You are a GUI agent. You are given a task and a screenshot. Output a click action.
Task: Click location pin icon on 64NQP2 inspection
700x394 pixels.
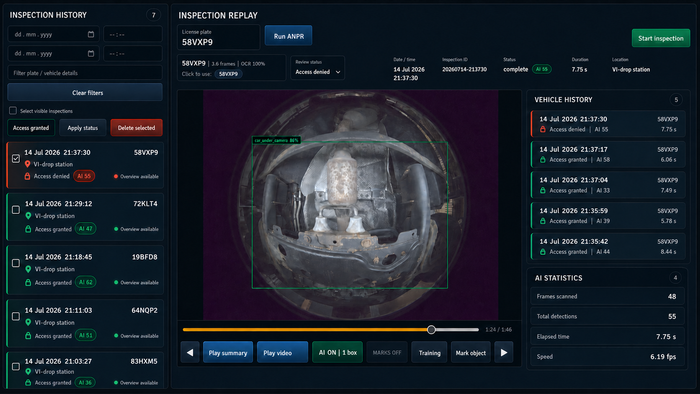pyautogui.click(x=28, y=323)
